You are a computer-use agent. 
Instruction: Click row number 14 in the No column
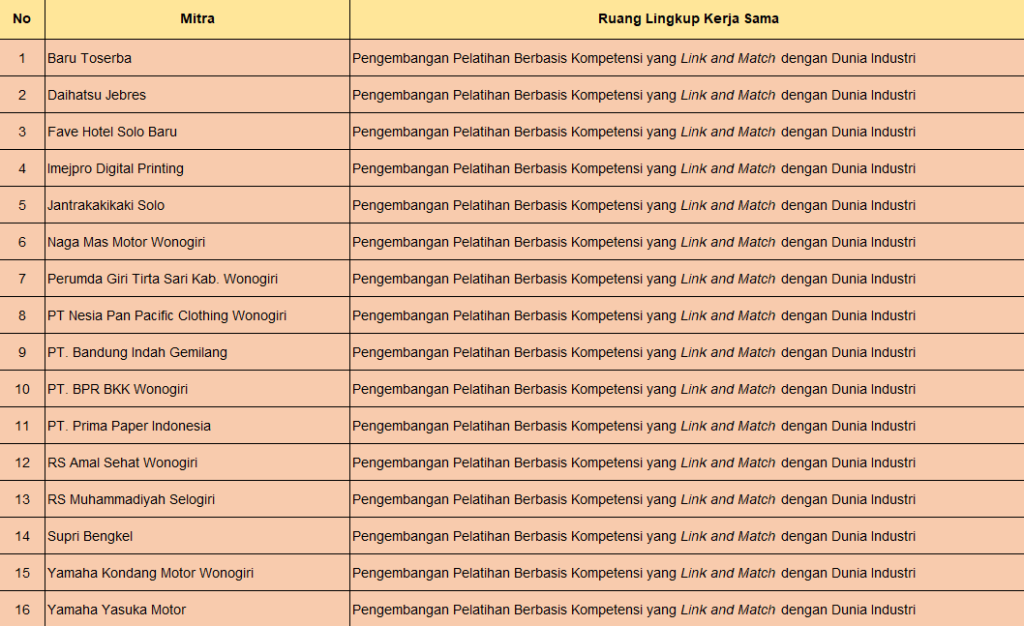[22, 536]
